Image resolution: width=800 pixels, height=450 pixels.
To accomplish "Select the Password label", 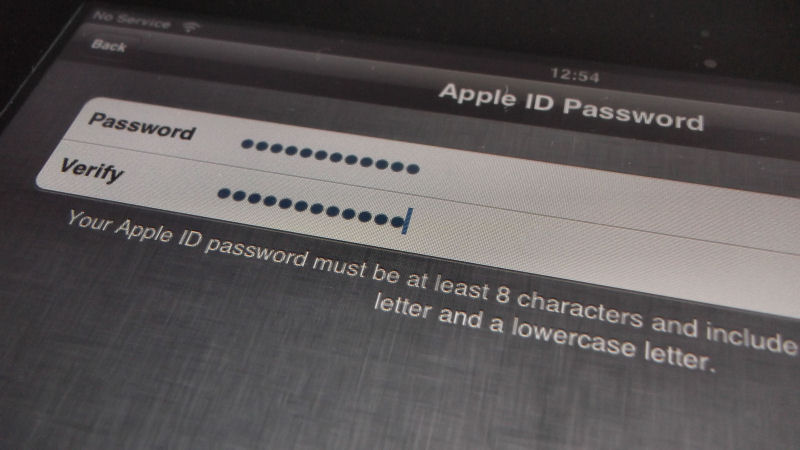I will pos(142,126).
